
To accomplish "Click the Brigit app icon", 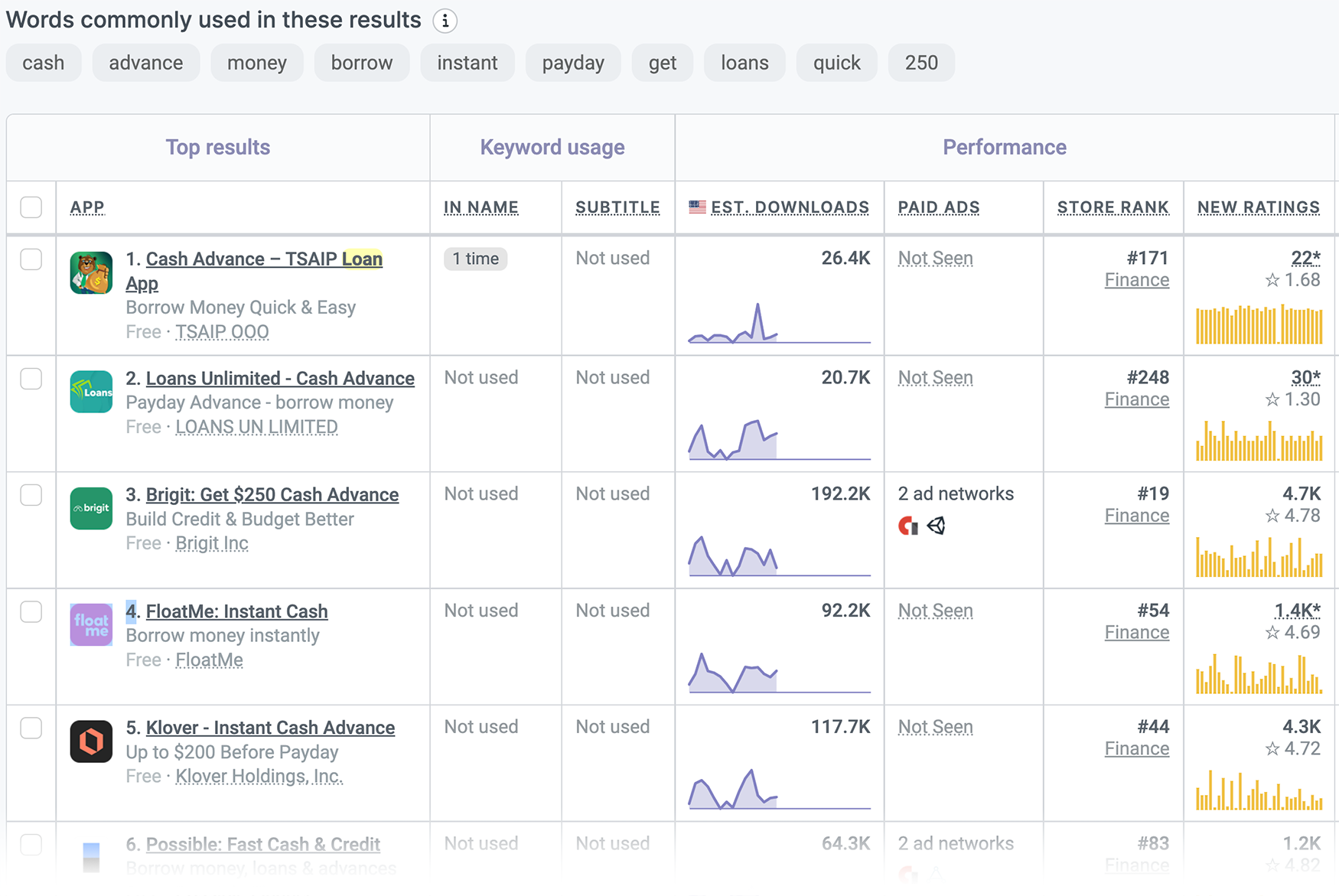I will tap(90, 508).
